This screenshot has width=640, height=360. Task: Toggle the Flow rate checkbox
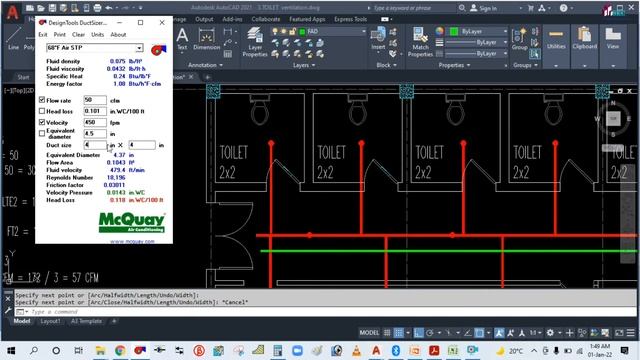click(42, 100)
